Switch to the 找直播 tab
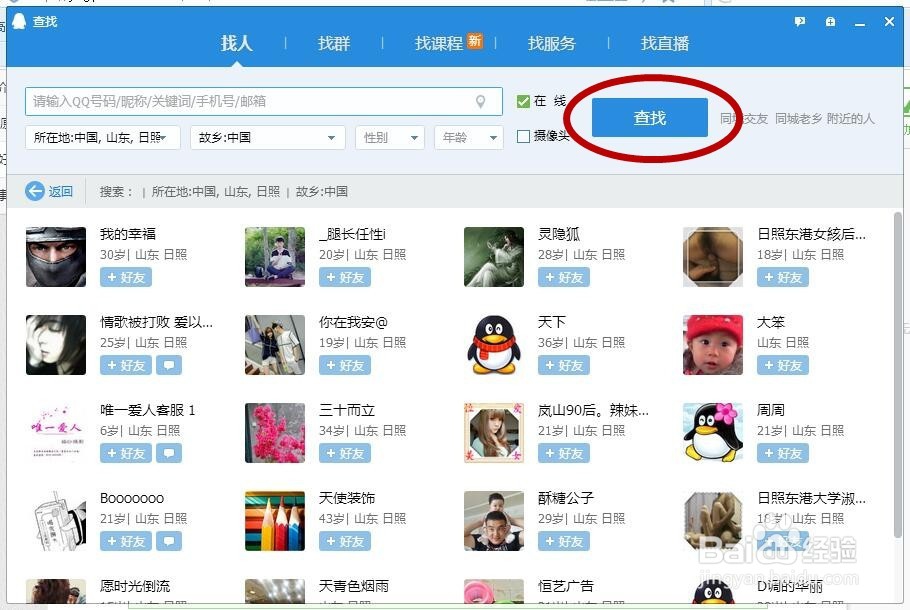 (x=664, y=43)
